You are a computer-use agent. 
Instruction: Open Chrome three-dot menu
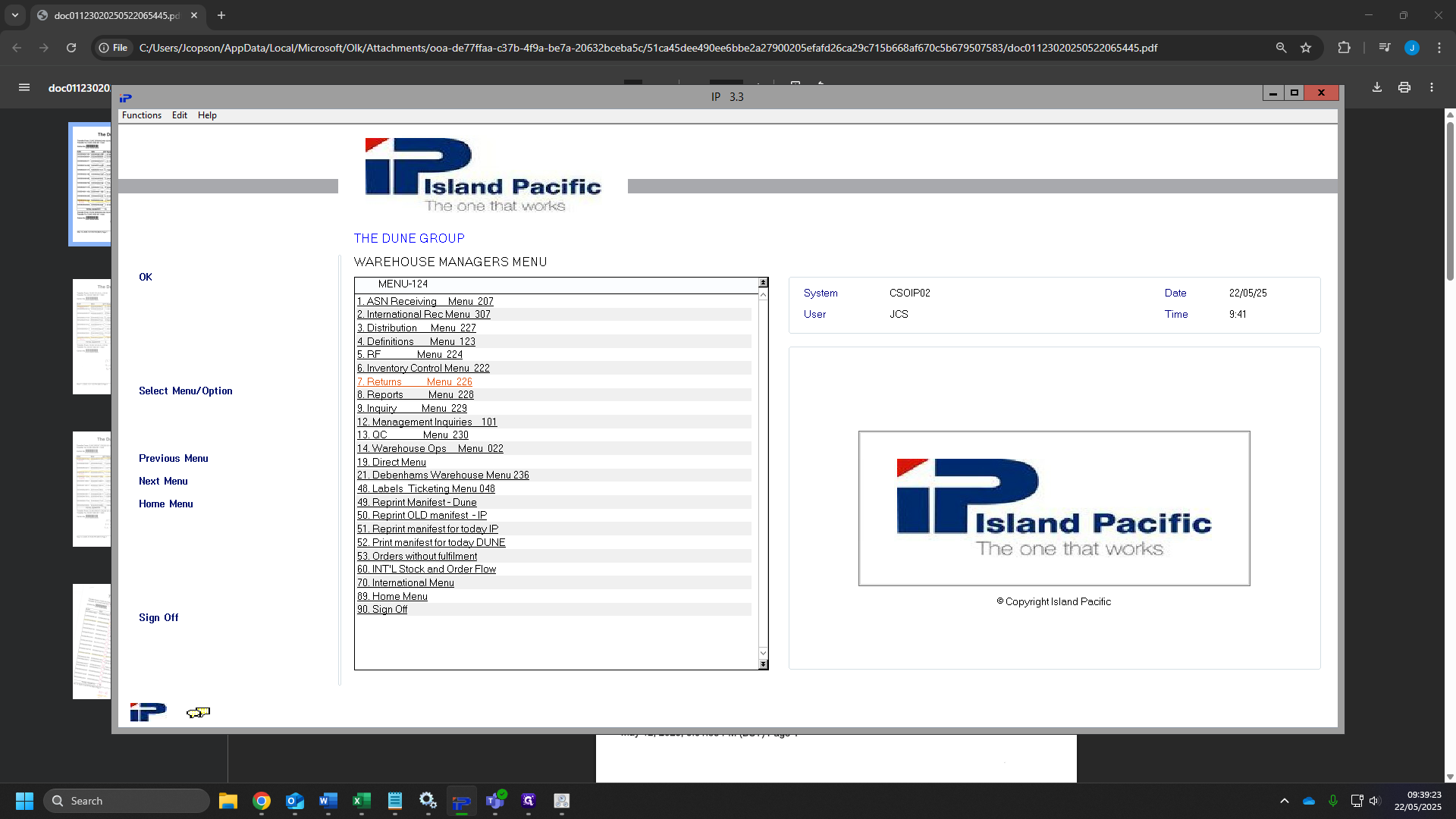[1439, 48]
